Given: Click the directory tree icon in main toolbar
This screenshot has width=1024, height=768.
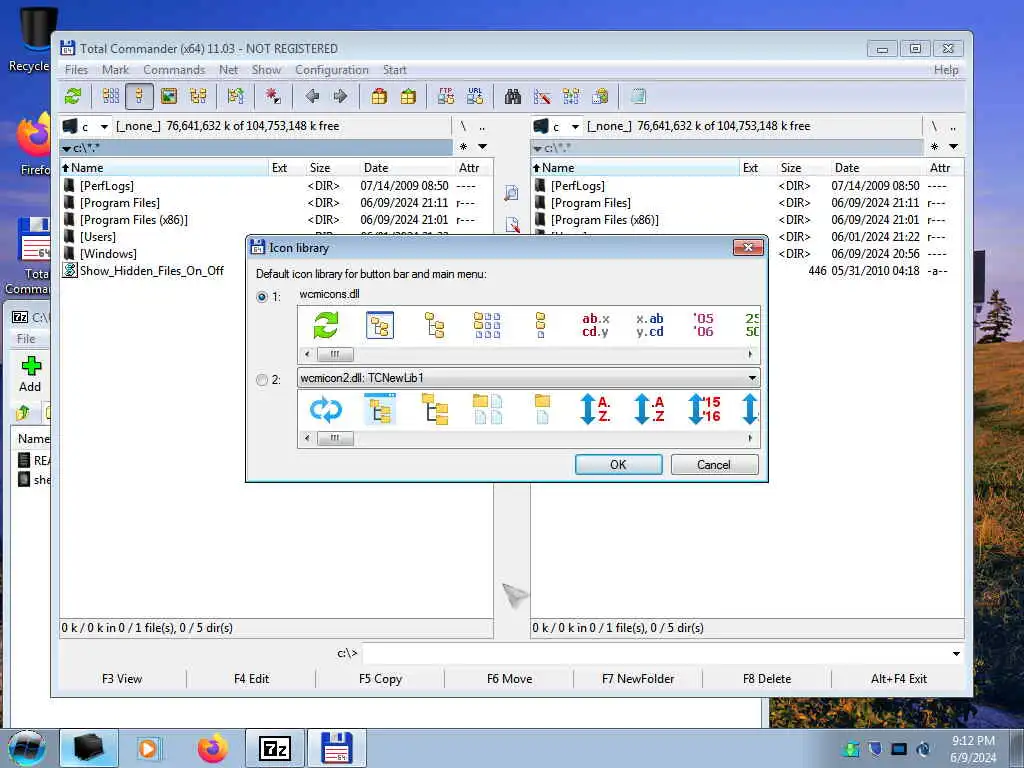Looking at the screenshot, I should [x=198, y=97].
